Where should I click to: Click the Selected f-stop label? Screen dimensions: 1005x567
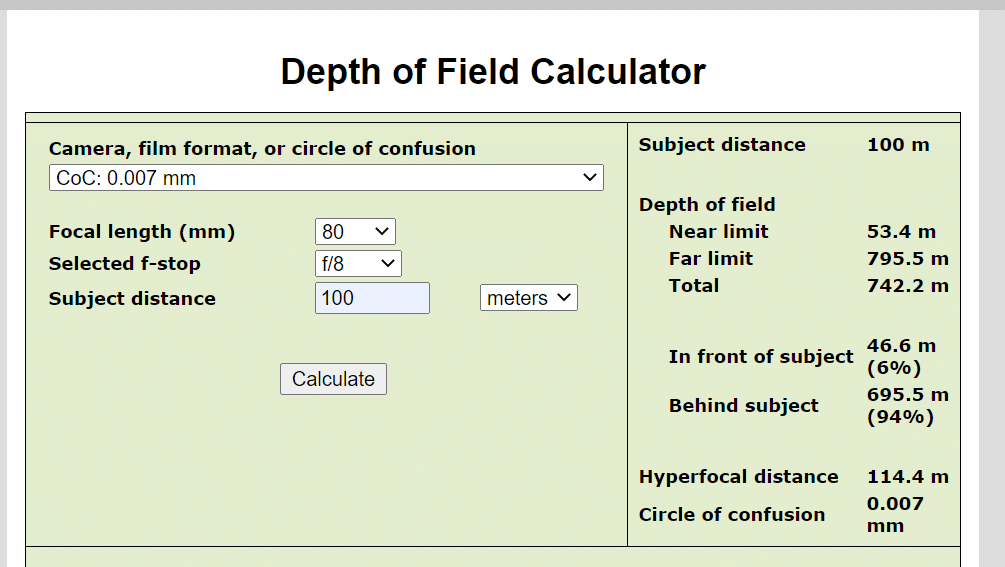pyautogui.click(x=124, y=263)
